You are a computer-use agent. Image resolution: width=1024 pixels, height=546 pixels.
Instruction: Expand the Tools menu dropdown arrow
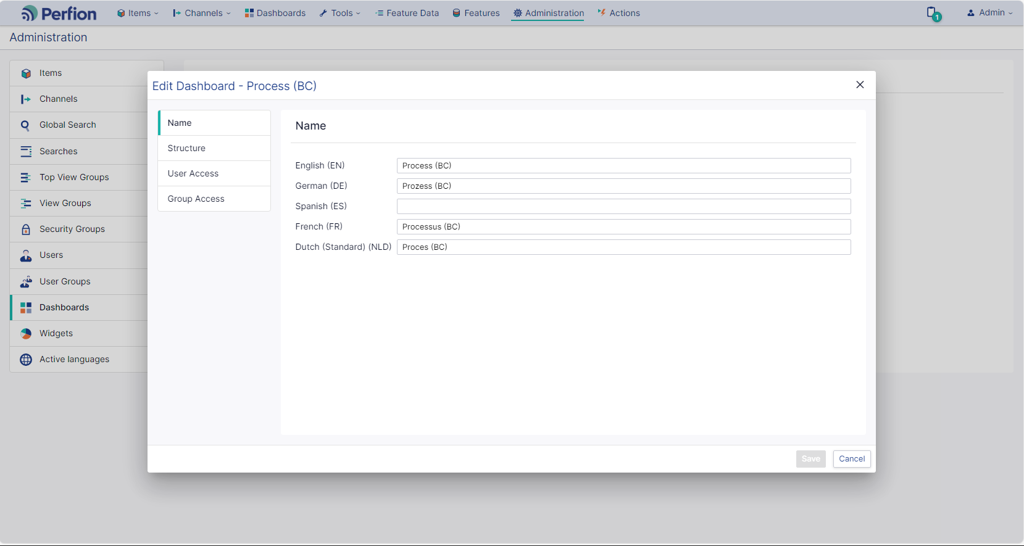358,14
